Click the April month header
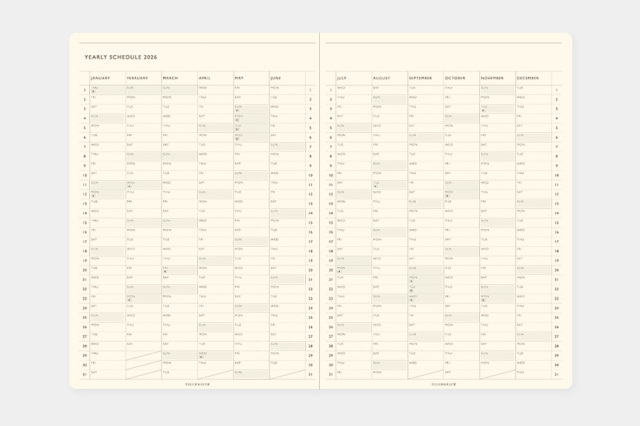 206,78
